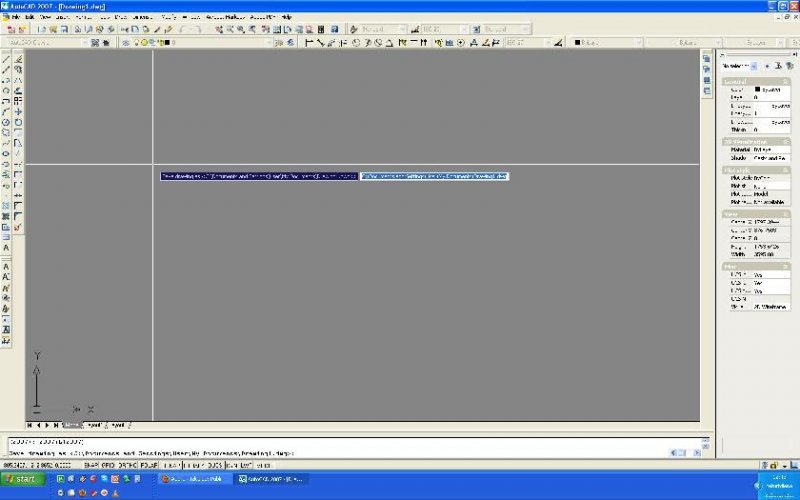Open the color control ByLayer dropdown

pyautogui.click(x=638, y=42)
